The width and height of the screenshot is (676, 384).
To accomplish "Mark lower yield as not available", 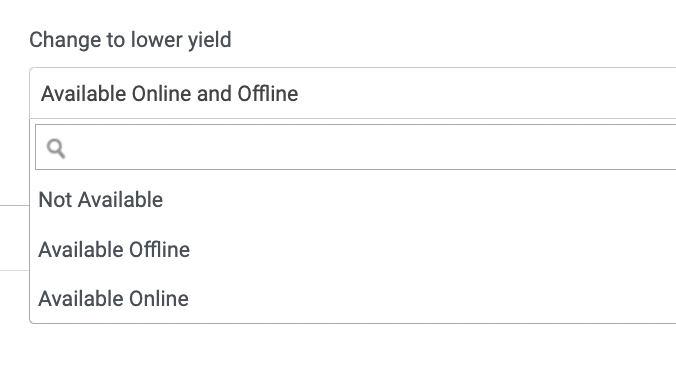I will click(353, 200).
